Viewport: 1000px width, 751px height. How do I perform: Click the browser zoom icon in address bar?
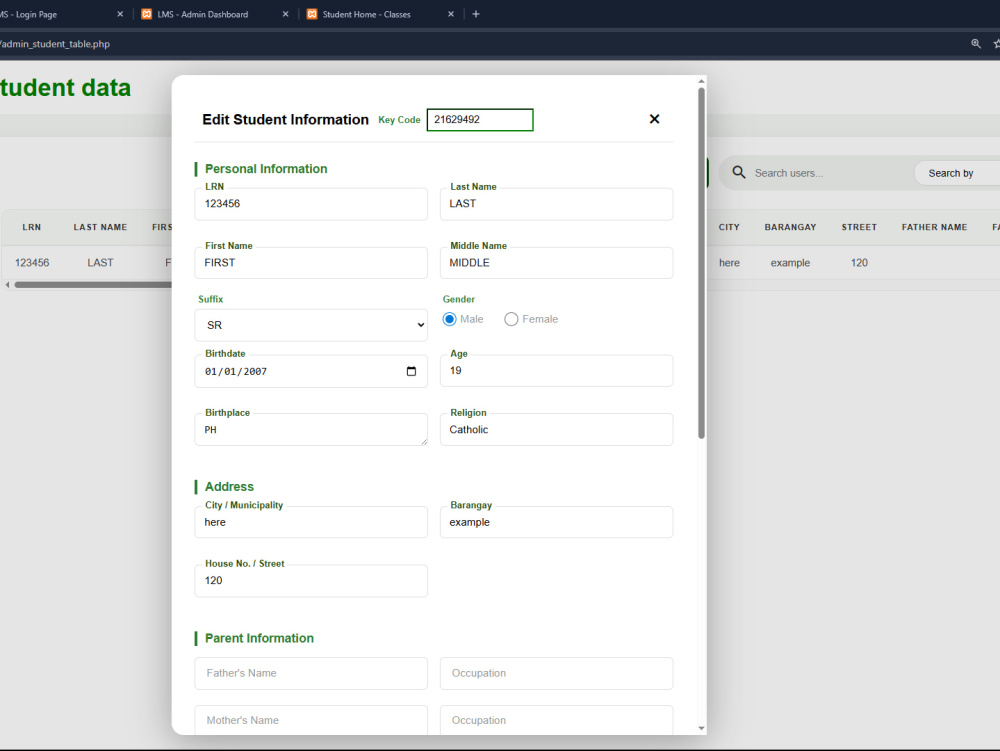976,44
